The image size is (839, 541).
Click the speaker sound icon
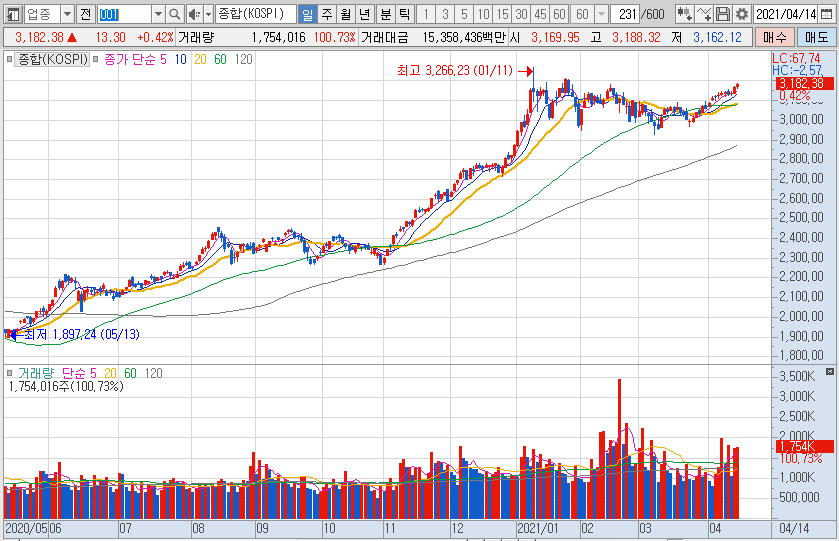(195, 14)
